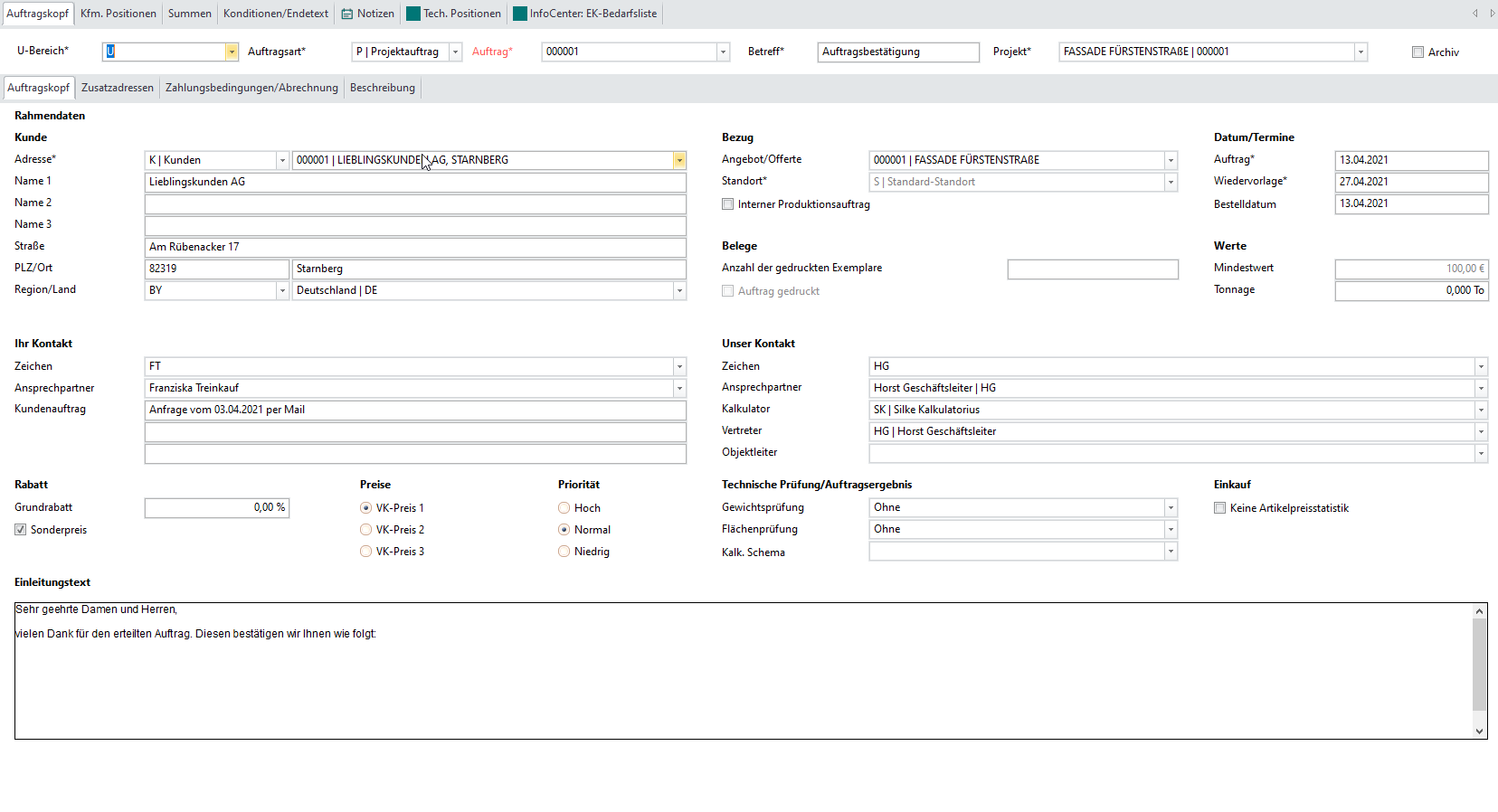The image size is (1498, 812).
Task: Enable the Archiv checkbox
Action: click(1418, 52)
